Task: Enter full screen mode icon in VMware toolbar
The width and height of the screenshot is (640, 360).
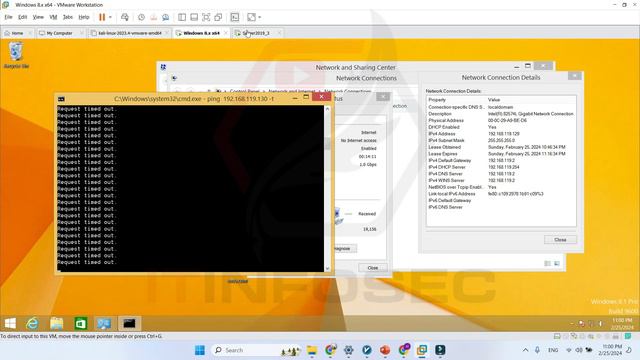Action: tap(206, 17)
